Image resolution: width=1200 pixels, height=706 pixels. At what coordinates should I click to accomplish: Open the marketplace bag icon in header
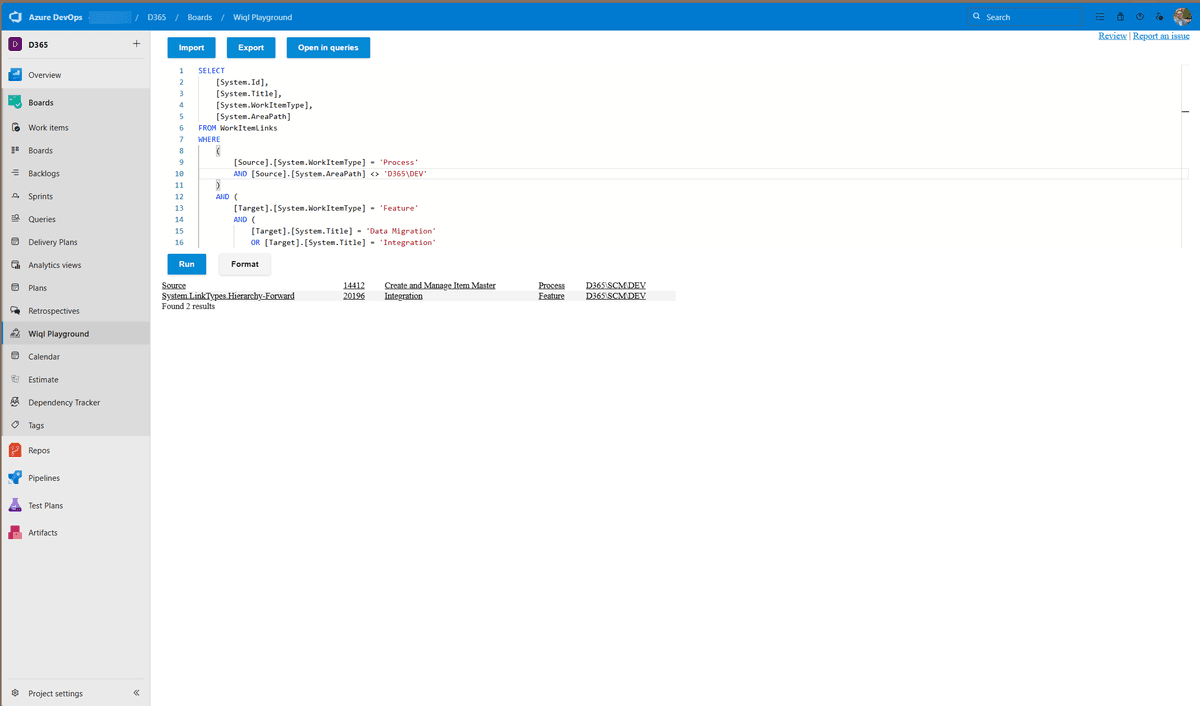pyautogui.click(x=1120, y=17)
